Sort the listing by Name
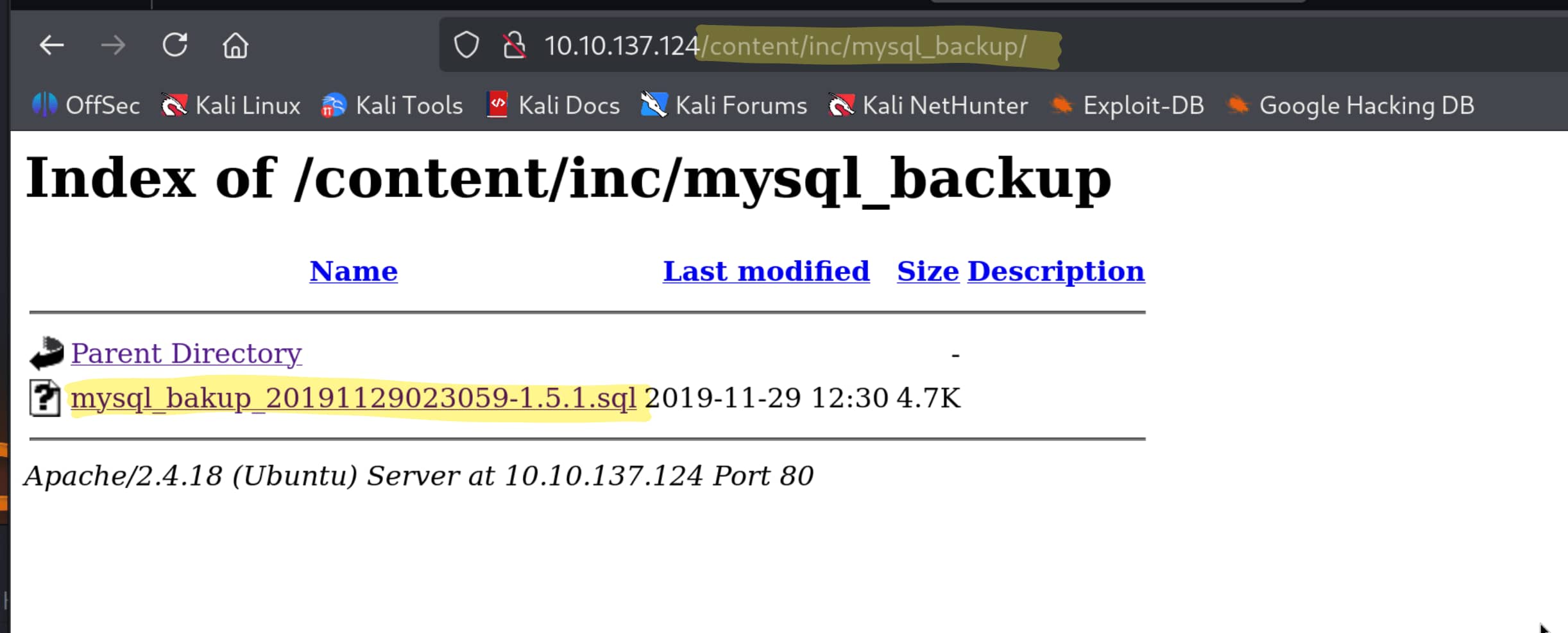Image resolution: width=1568 pixels, height=633 pixels. 354,271
